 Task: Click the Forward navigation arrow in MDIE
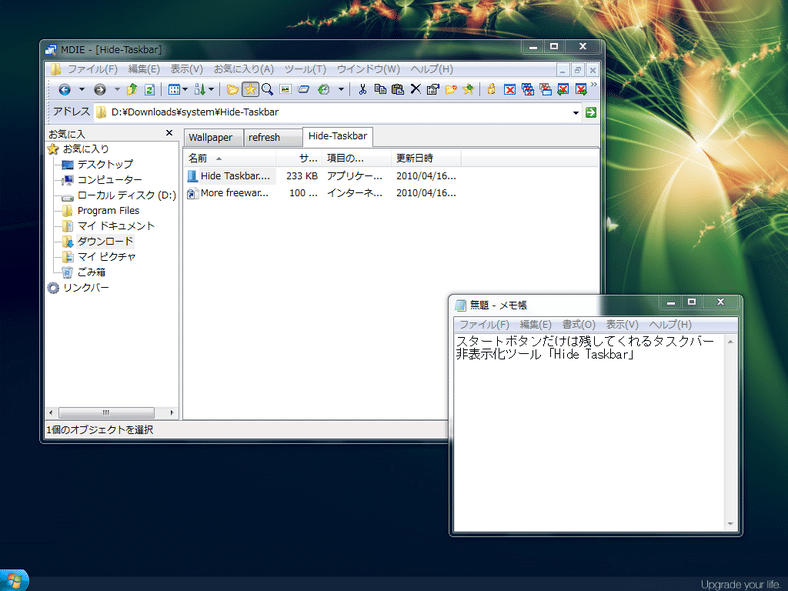[x=100, y=89]
